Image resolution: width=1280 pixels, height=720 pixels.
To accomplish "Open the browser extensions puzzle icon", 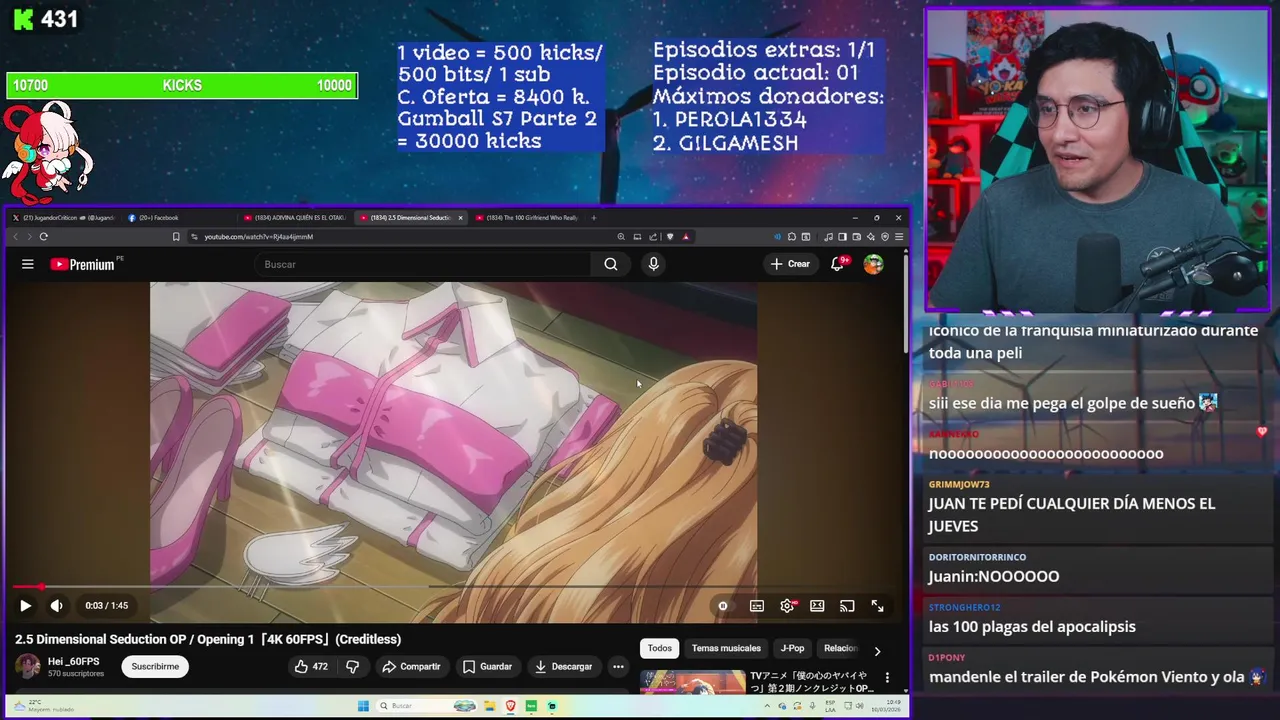I will point(792,237).
